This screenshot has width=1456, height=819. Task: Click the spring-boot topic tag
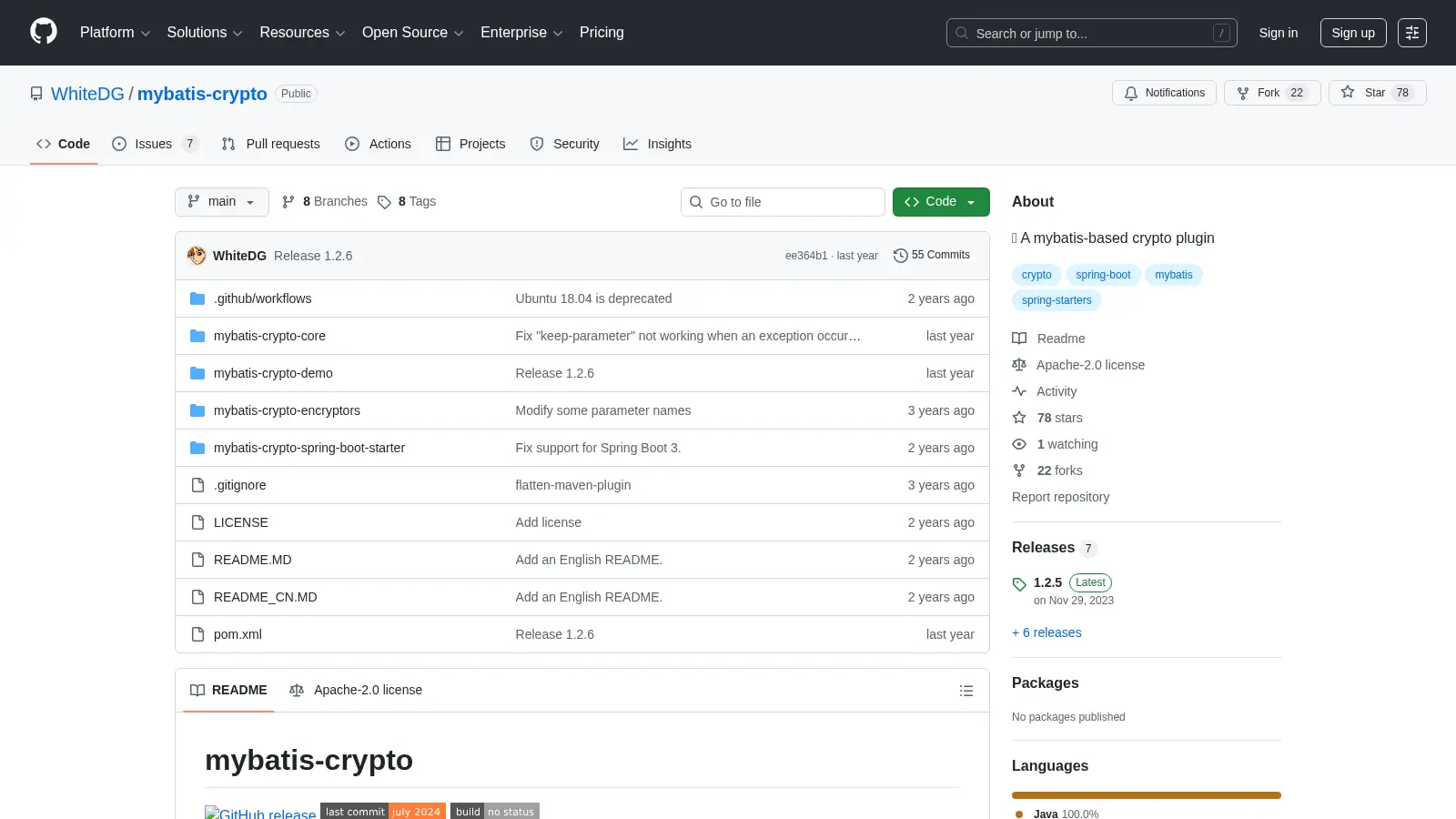(x=1103, y=275)
